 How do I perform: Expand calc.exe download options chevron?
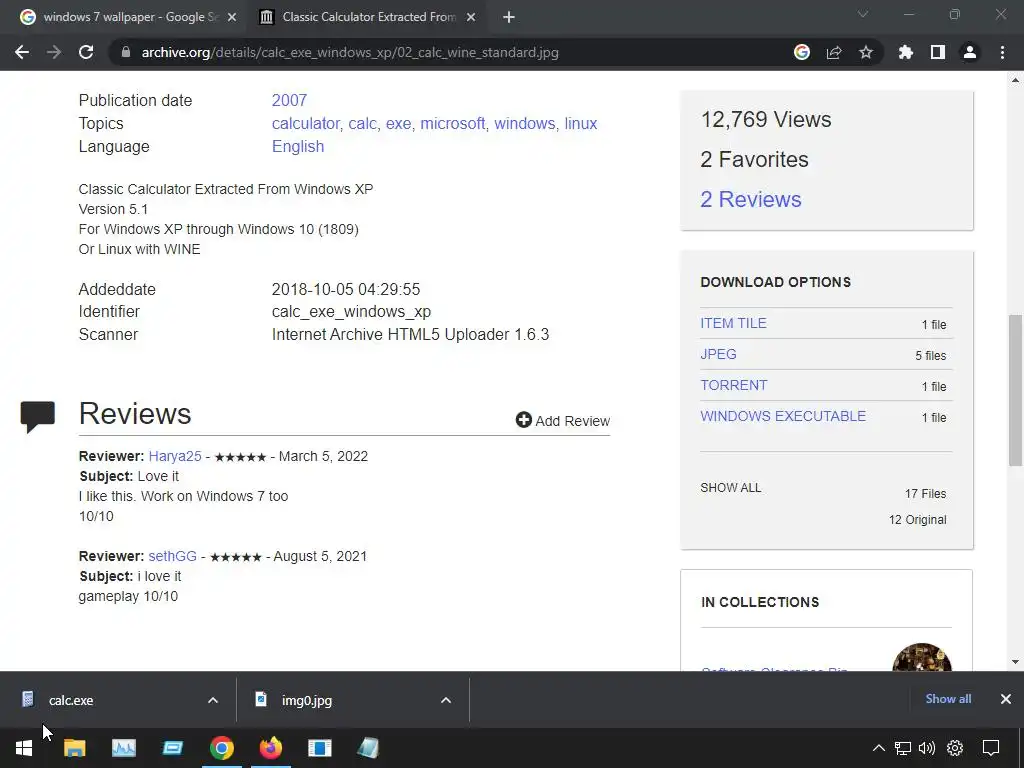point(213,700)
